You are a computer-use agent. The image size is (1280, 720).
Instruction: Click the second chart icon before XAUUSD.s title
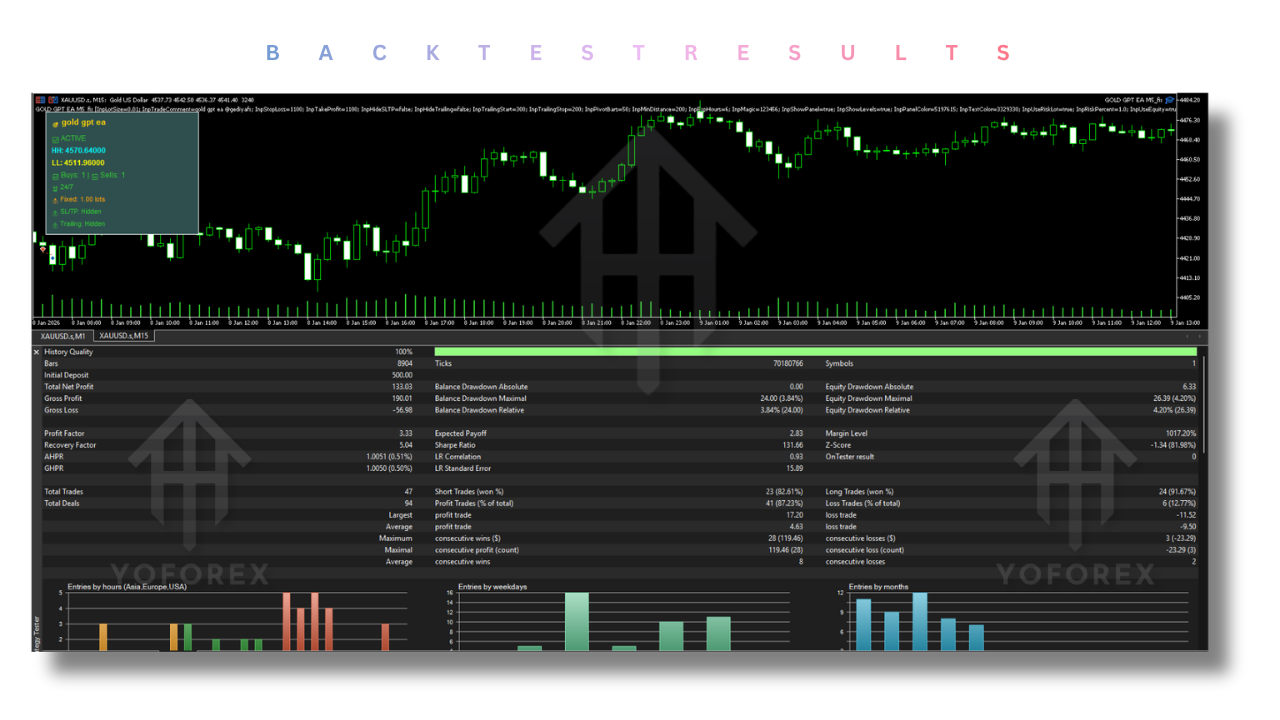[53, 100]
